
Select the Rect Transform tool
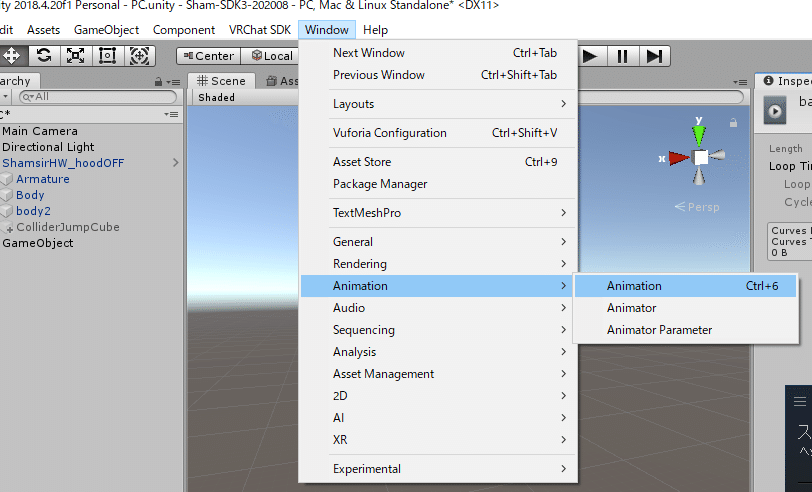(107, 55)
